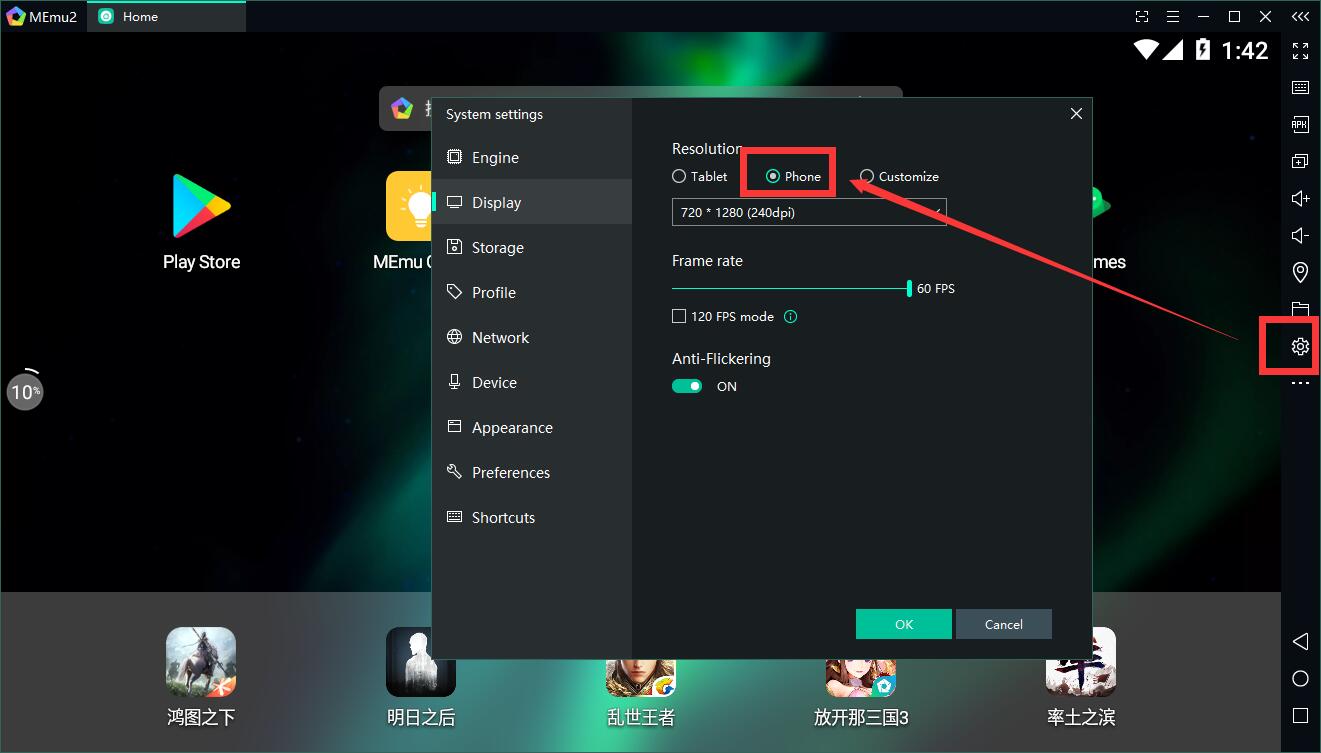Click the frame rate slider handle
Image resolution: width=1321 pixels, height=753 pixels.
click(909, 288)
